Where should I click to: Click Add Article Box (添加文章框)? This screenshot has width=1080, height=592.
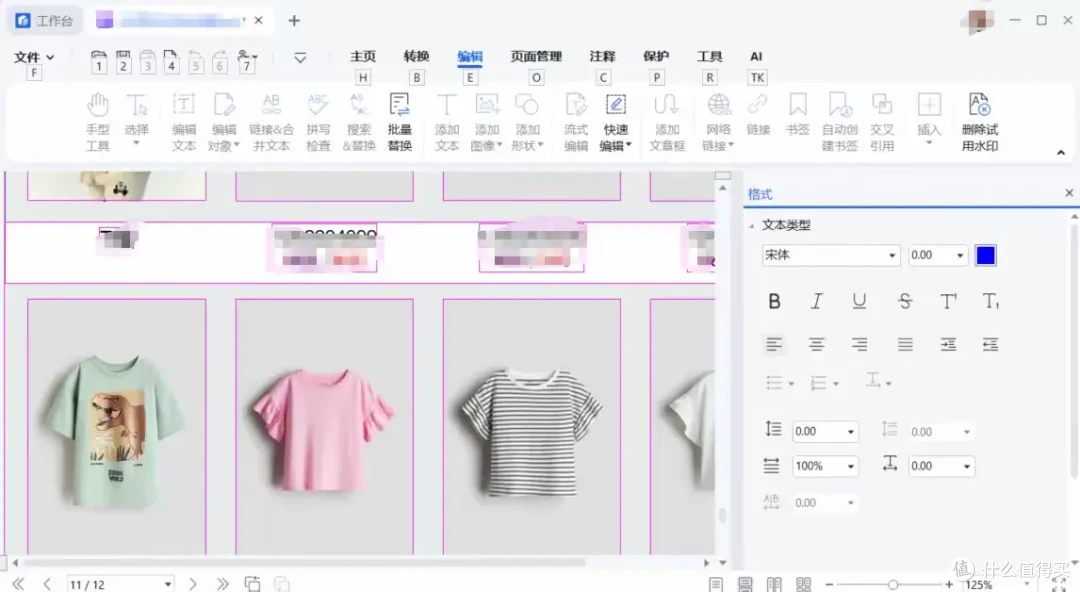pos(667,122)
